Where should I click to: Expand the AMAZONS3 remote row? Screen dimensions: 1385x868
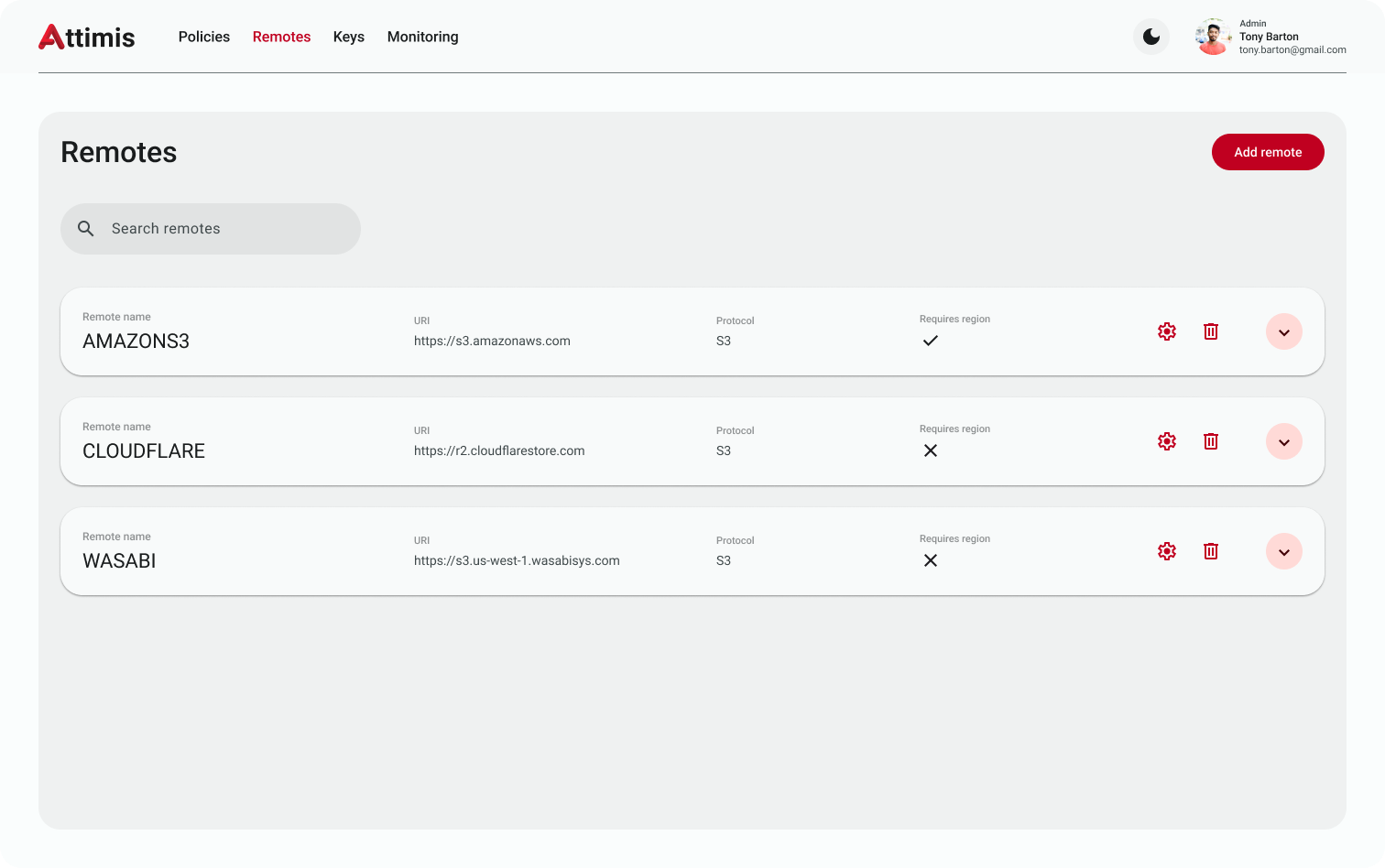tap(1283, 331)
